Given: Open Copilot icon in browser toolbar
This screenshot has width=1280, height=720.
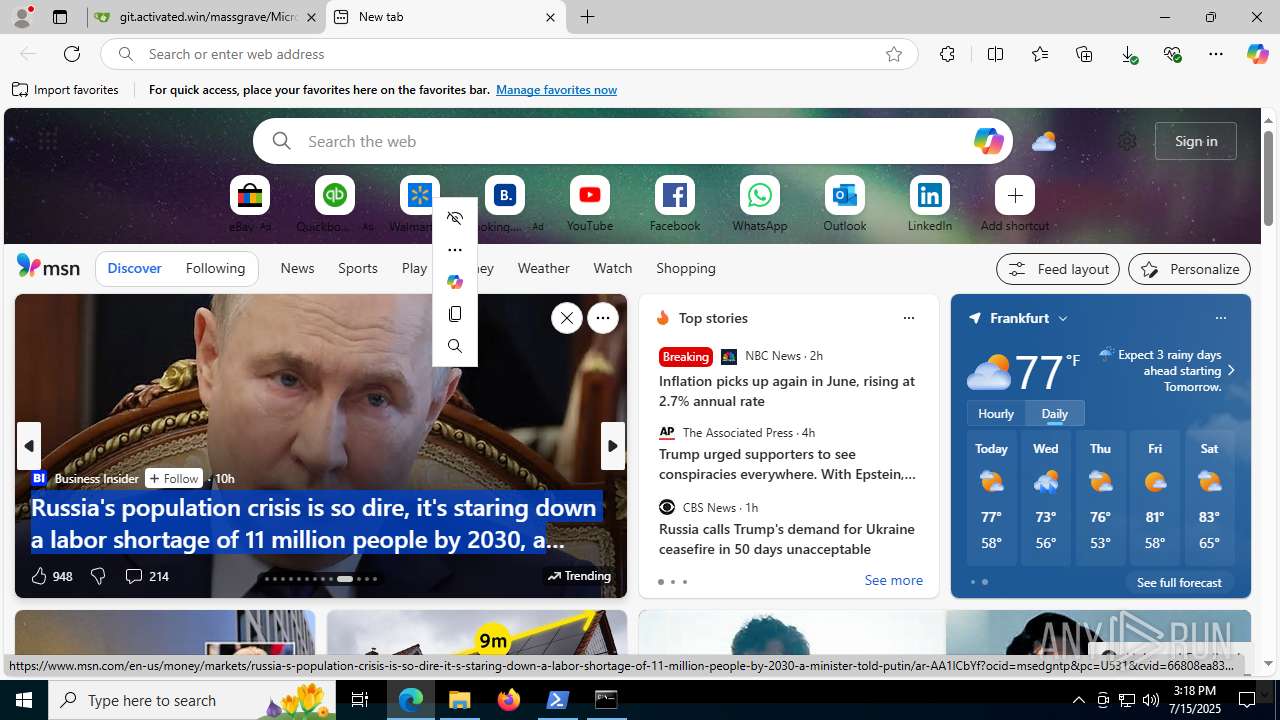Looking at the screenshot, I should (x=1257, y=54).
